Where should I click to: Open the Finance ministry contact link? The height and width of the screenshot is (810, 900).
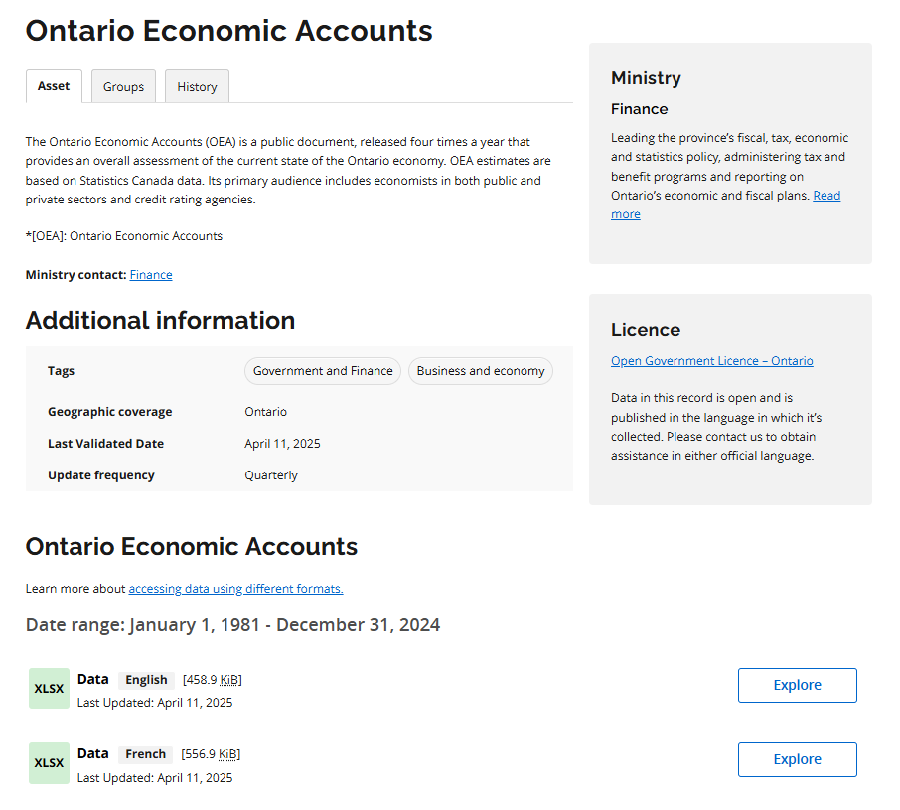pyautogui.click(x=151, y=275)
